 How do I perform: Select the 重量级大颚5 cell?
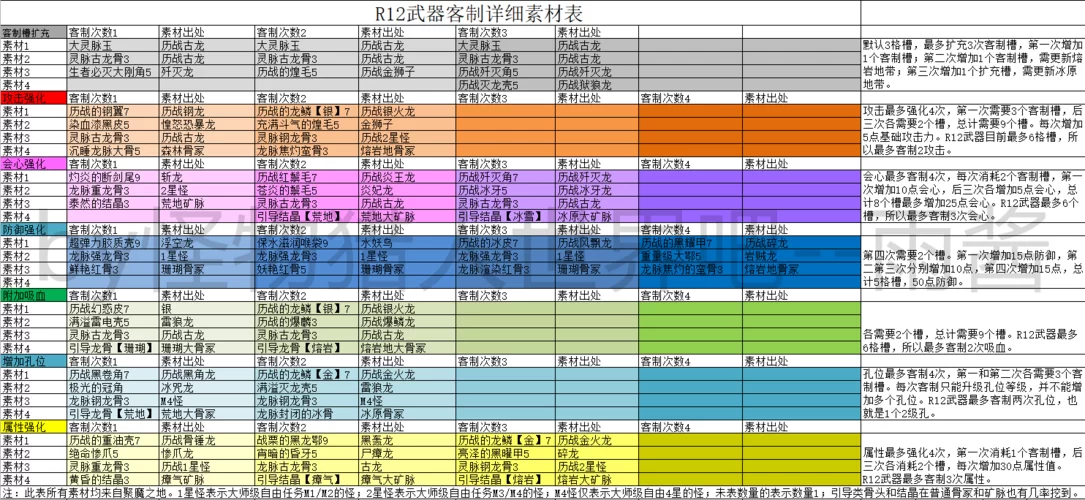coord(690,256)
